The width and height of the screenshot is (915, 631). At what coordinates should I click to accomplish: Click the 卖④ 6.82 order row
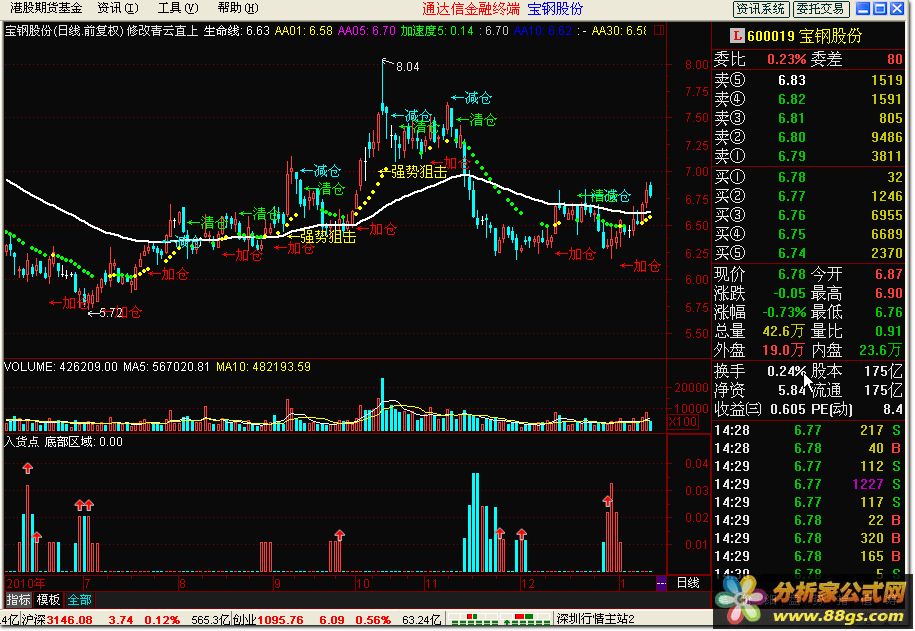[808, 99]
